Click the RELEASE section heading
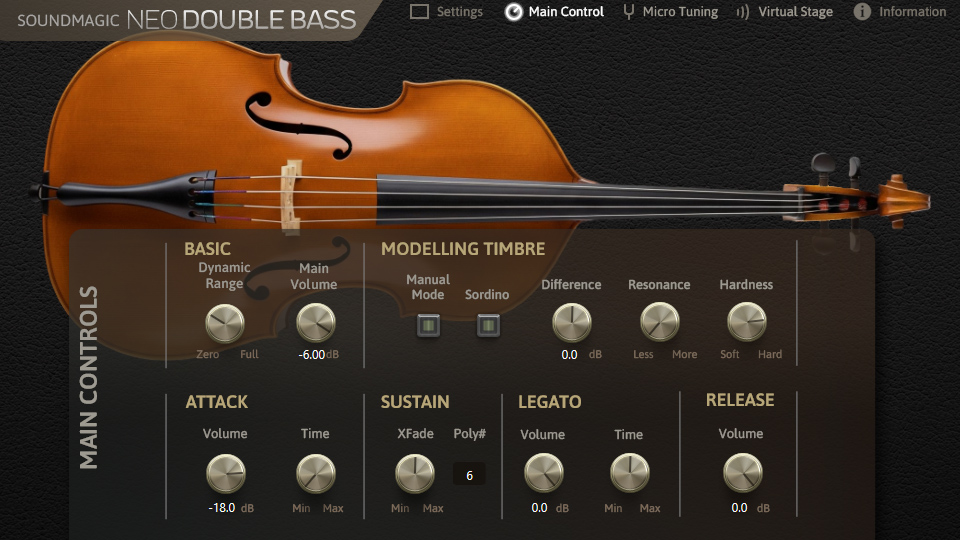The height and width of the screenshot is (540, 960). point(740,400)
